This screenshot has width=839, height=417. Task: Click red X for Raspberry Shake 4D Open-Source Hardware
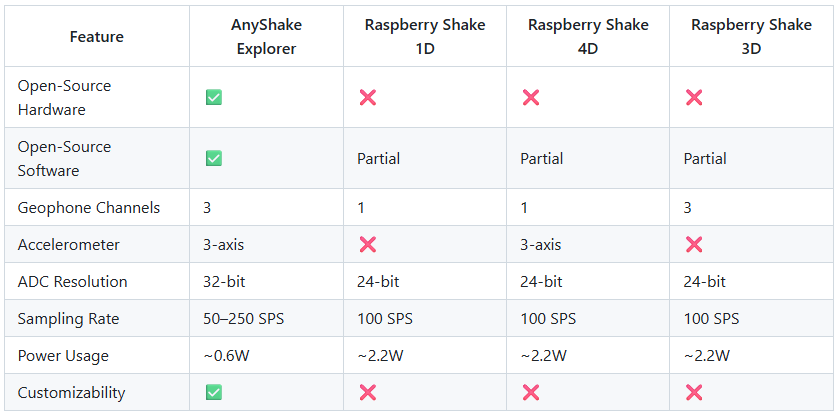click(x=531, y=97)
